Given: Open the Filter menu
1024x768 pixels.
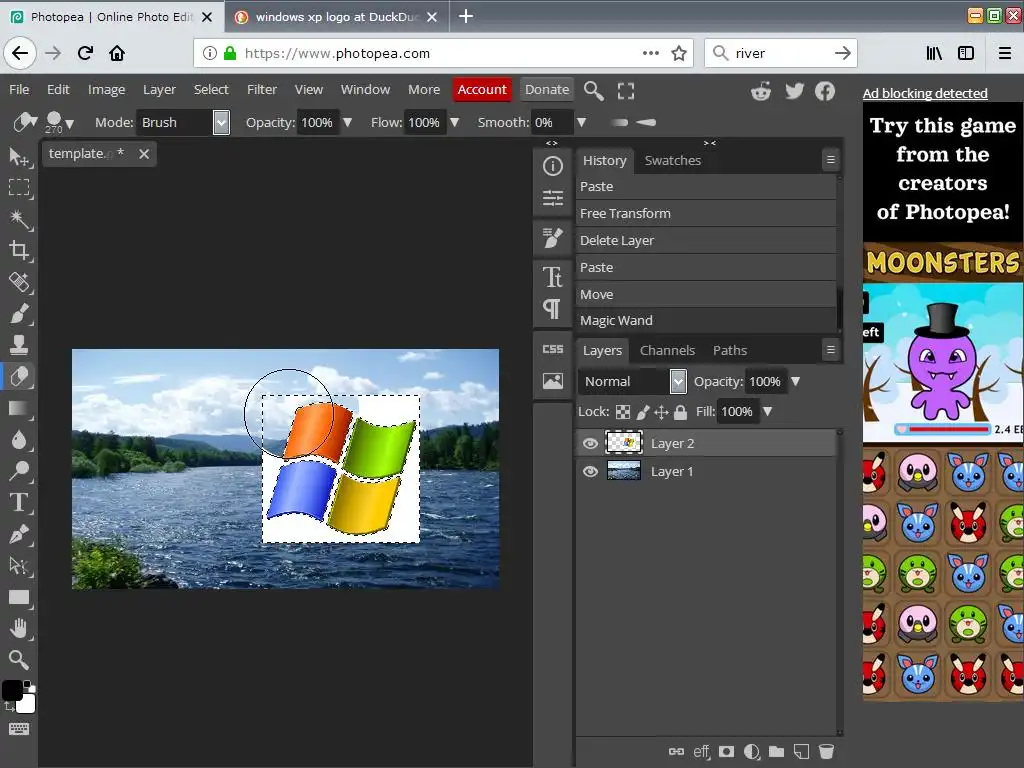Looking at the screenshot, I should [x=262, y=89].
